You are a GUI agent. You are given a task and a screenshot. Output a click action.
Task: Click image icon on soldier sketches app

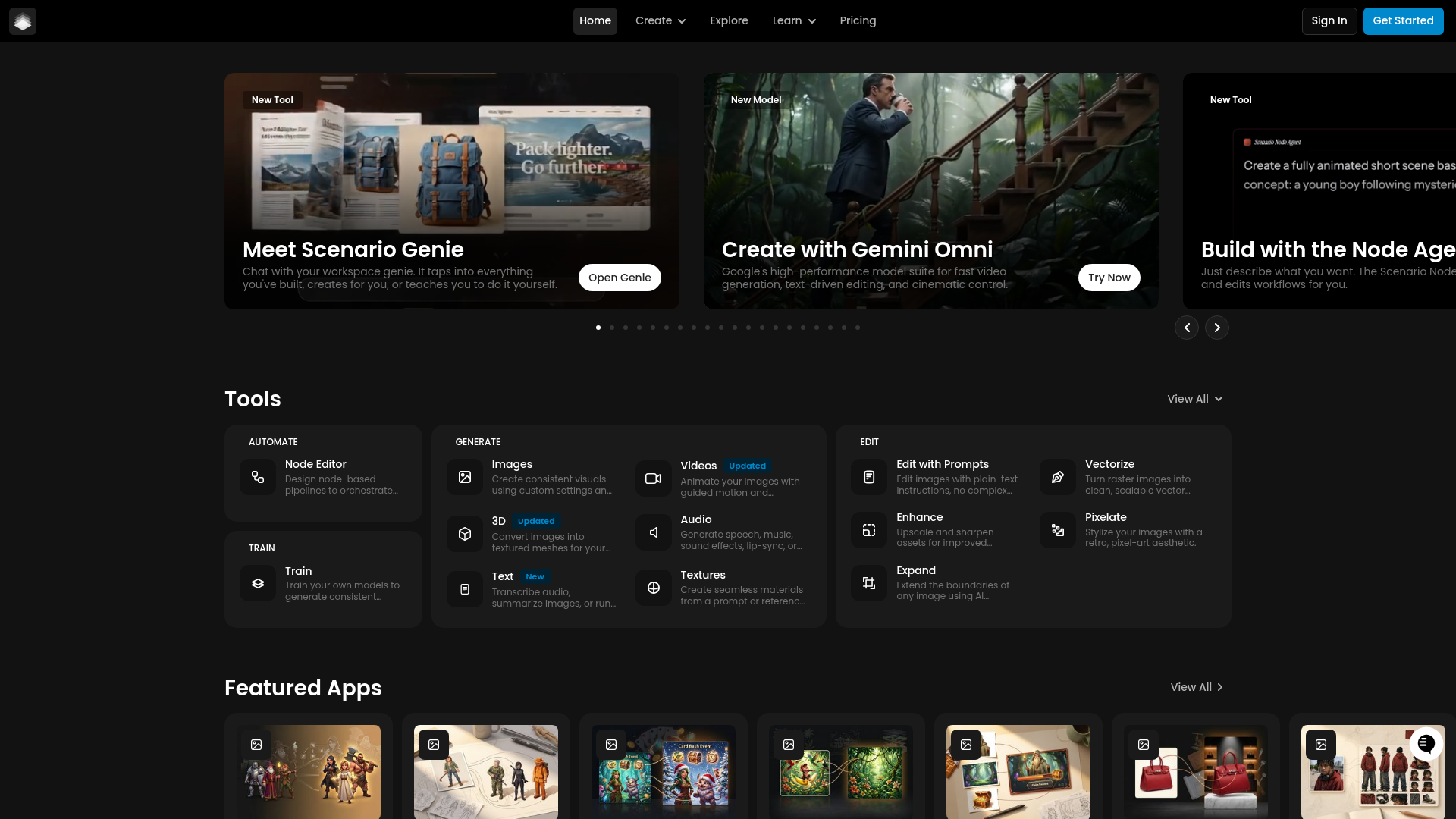(434, 745)
